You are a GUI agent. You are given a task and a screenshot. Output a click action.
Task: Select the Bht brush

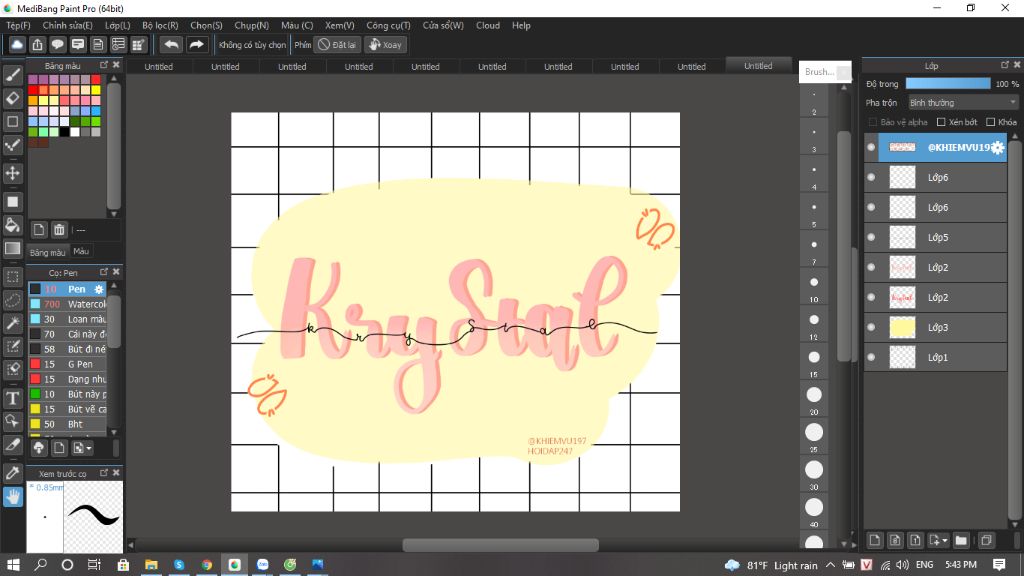[x=67, y=424]
